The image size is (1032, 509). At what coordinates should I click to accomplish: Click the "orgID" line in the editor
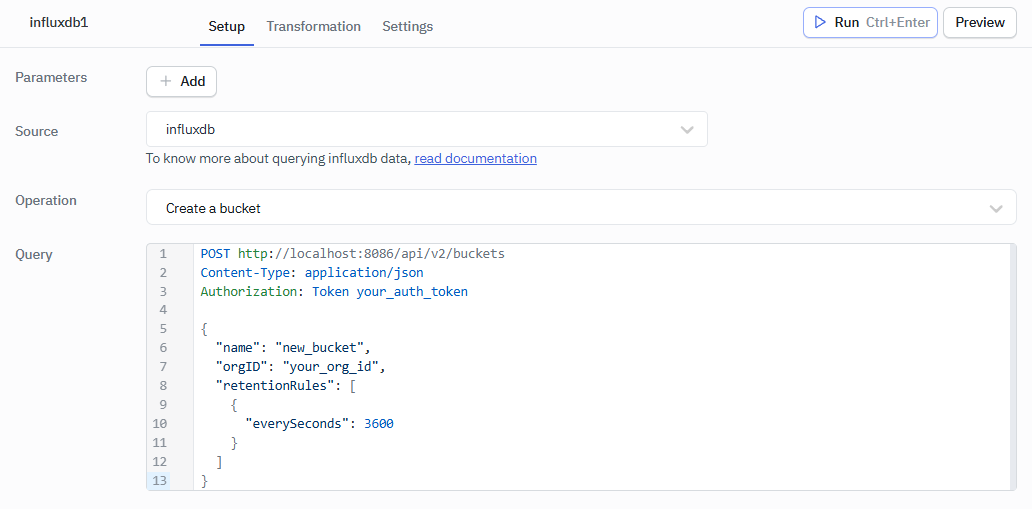[300, 367]
